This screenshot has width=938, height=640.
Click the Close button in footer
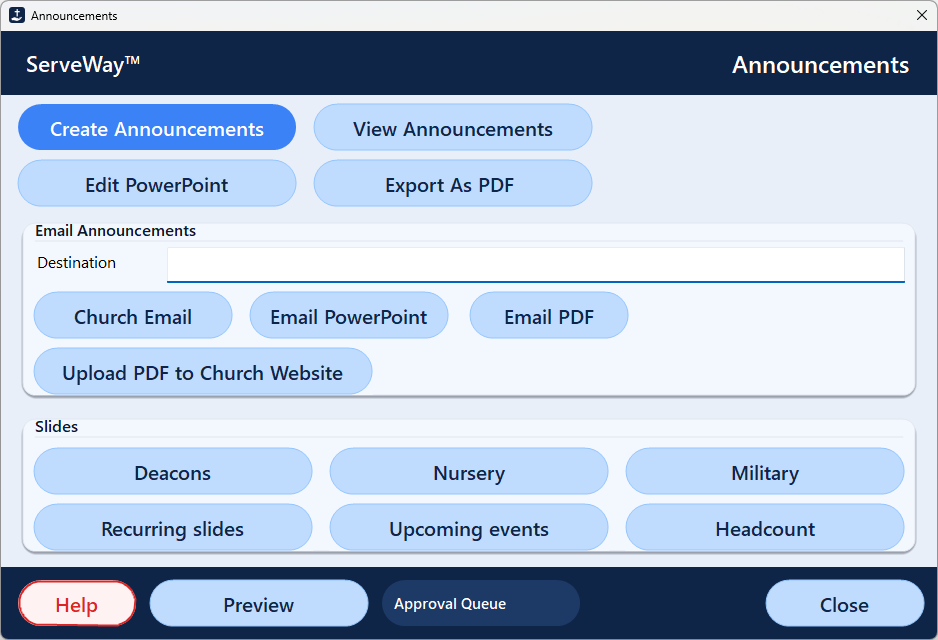(845, 604)
